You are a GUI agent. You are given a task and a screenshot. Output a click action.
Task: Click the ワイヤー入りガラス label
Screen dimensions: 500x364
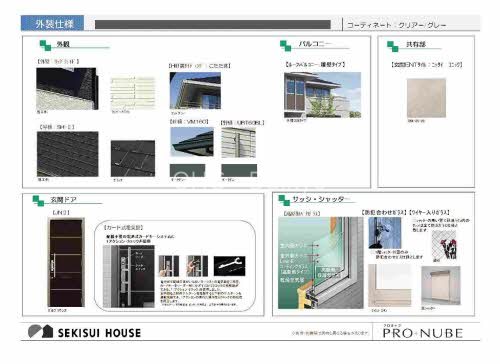click(430, 212)
